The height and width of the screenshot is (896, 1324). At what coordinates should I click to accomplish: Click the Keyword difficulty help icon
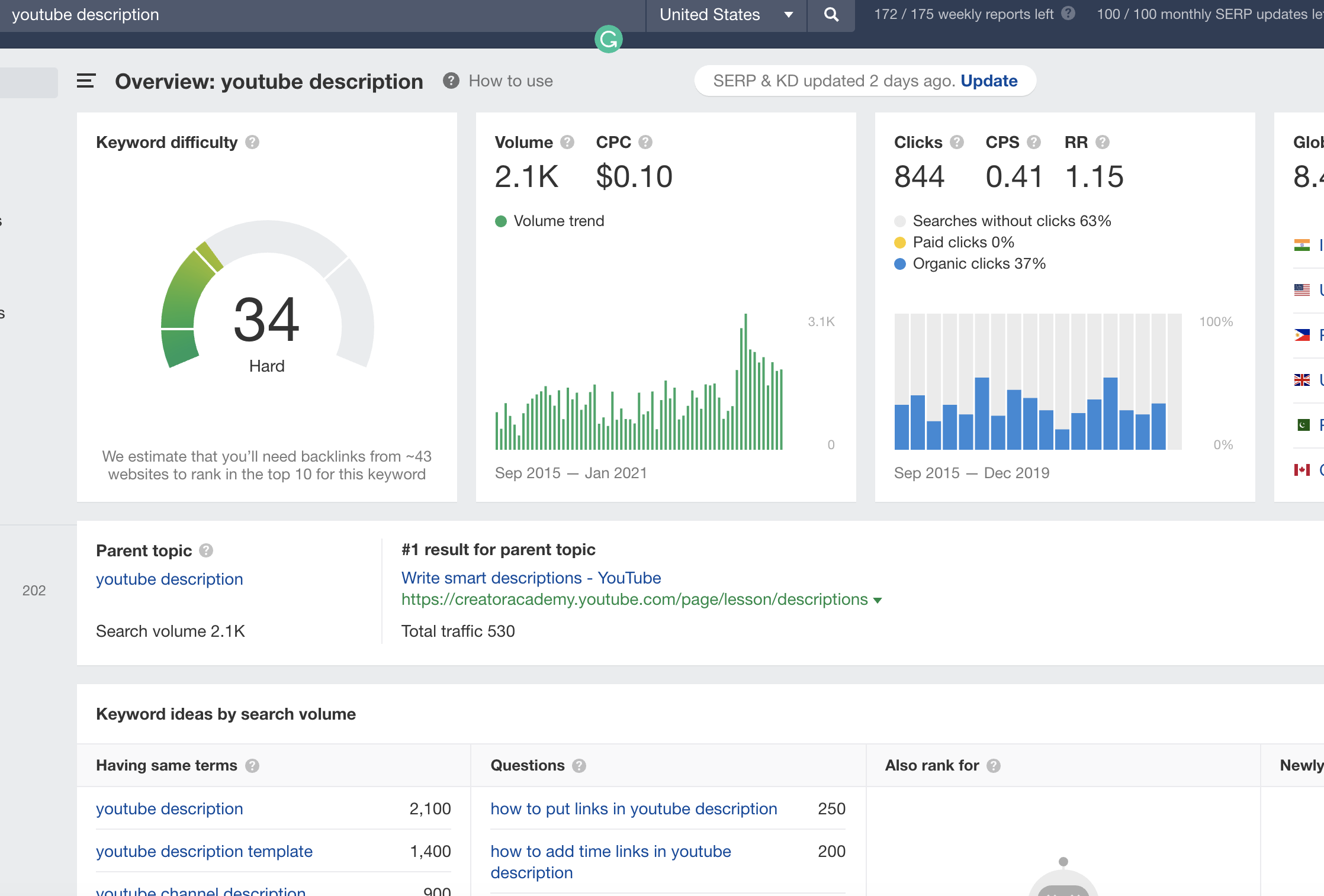(252, 143)
